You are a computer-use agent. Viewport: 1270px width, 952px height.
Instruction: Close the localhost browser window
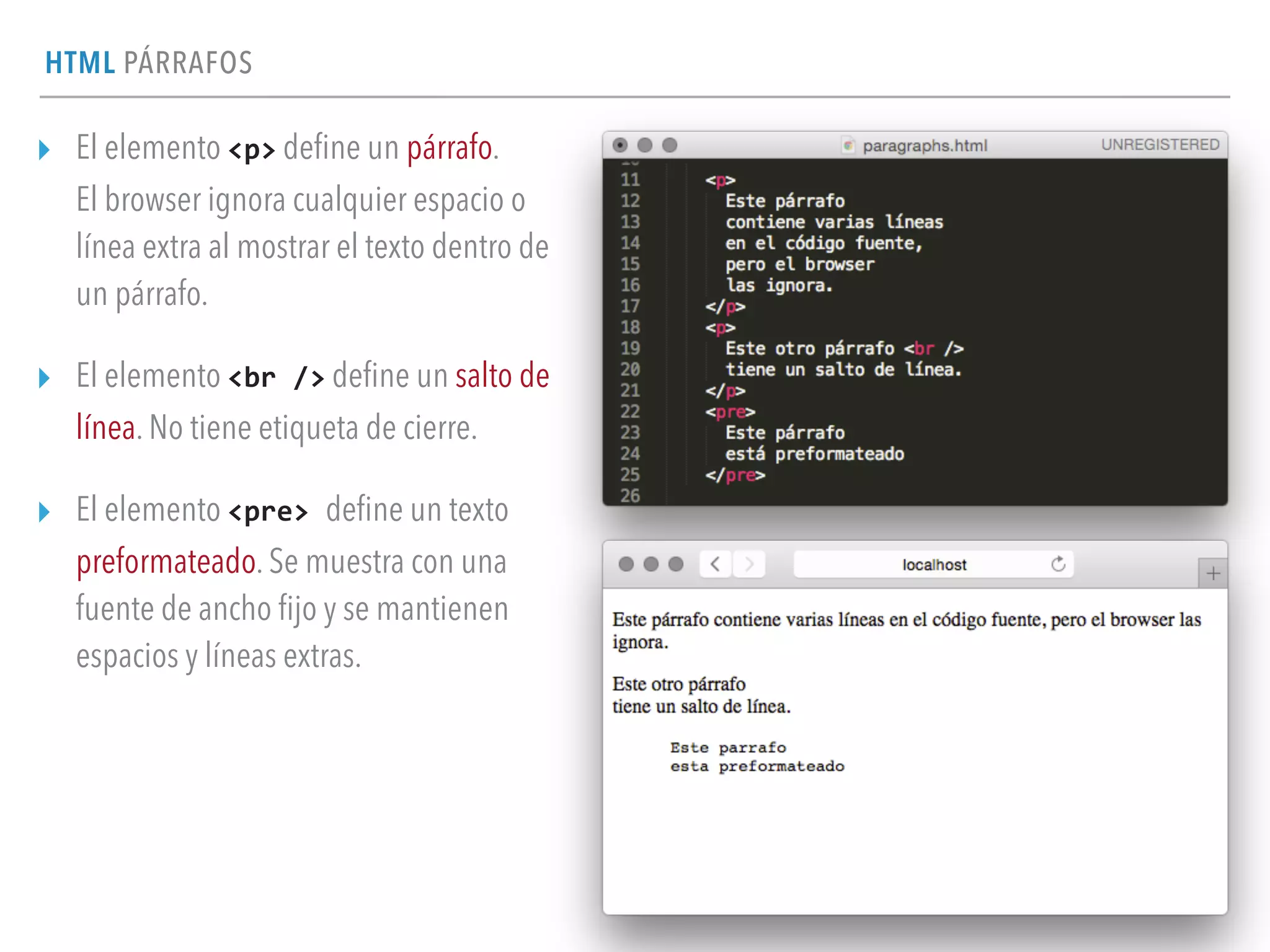pos(626,564)
